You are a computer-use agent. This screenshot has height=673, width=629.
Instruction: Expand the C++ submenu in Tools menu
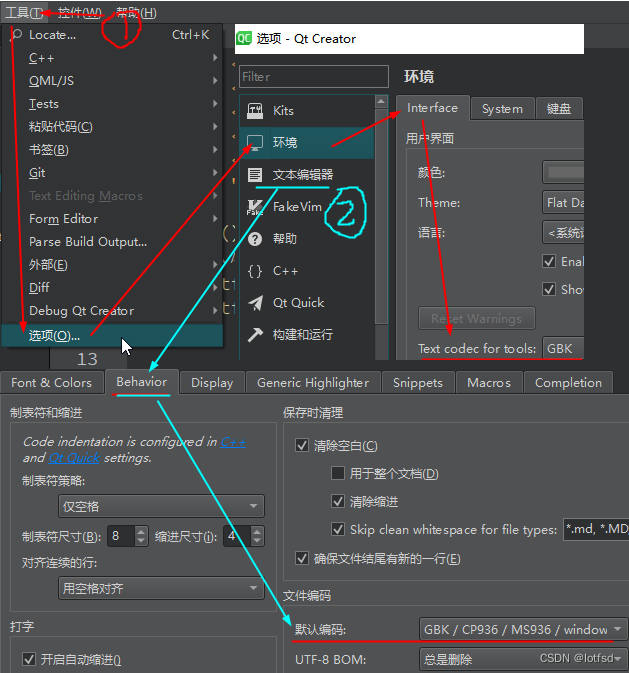point(112,58)
